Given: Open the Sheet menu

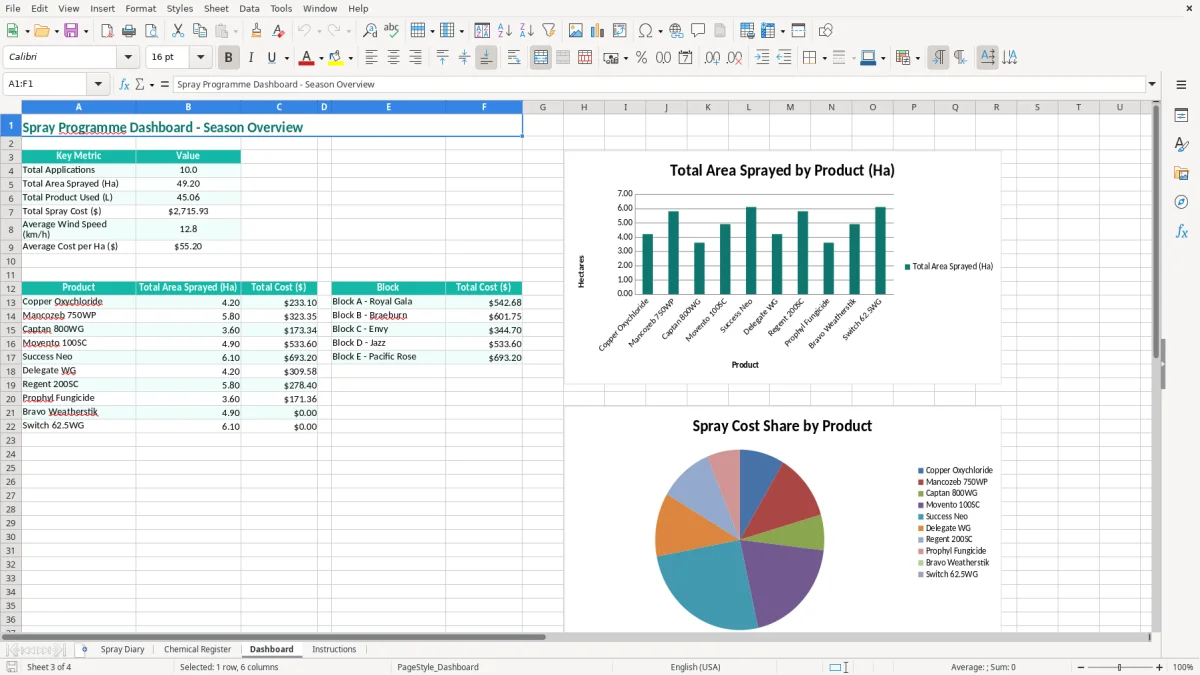Looking at the screenshot, I should point(216,8).
